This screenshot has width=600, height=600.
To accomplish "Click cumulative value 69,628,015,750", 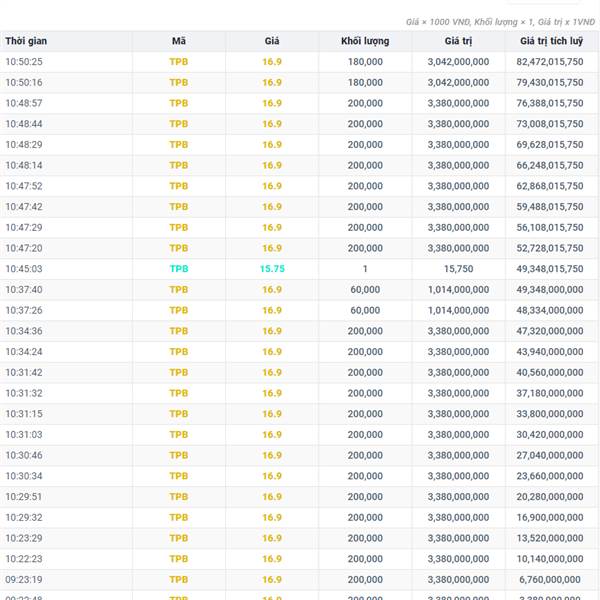I will coord(550,144).
